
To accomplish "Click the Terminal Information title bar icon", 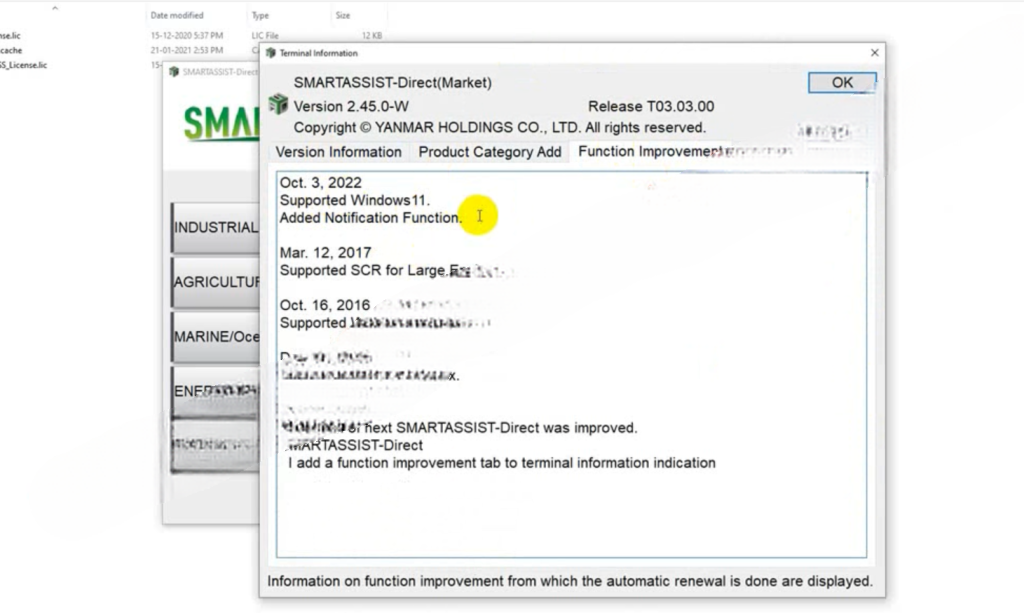I will click(271, 53).
